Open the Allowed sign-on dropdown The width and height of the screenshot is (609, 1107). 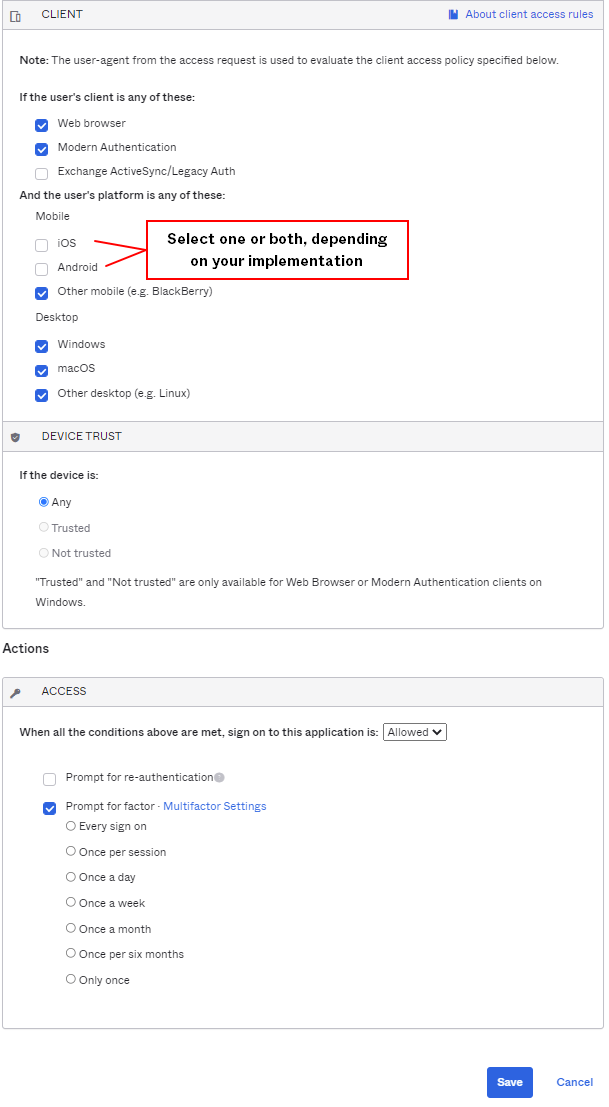pyautogui.click(x=415, y=733)
